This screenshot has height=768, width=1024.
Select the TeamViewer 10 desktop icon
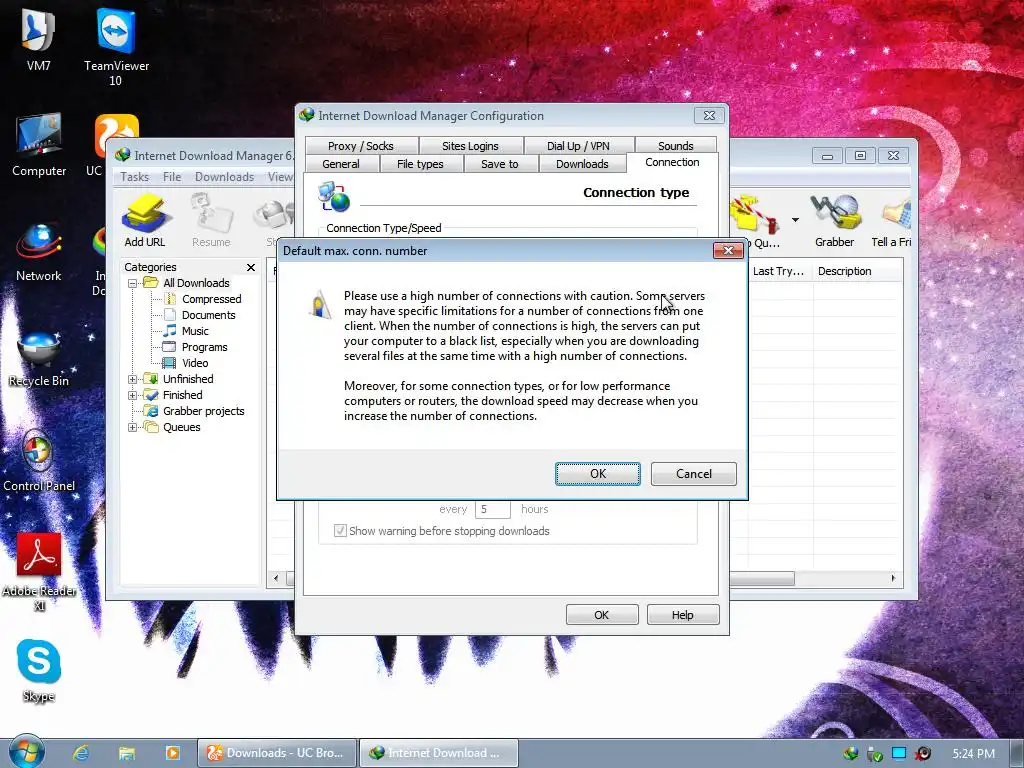(x=116, y=47)
